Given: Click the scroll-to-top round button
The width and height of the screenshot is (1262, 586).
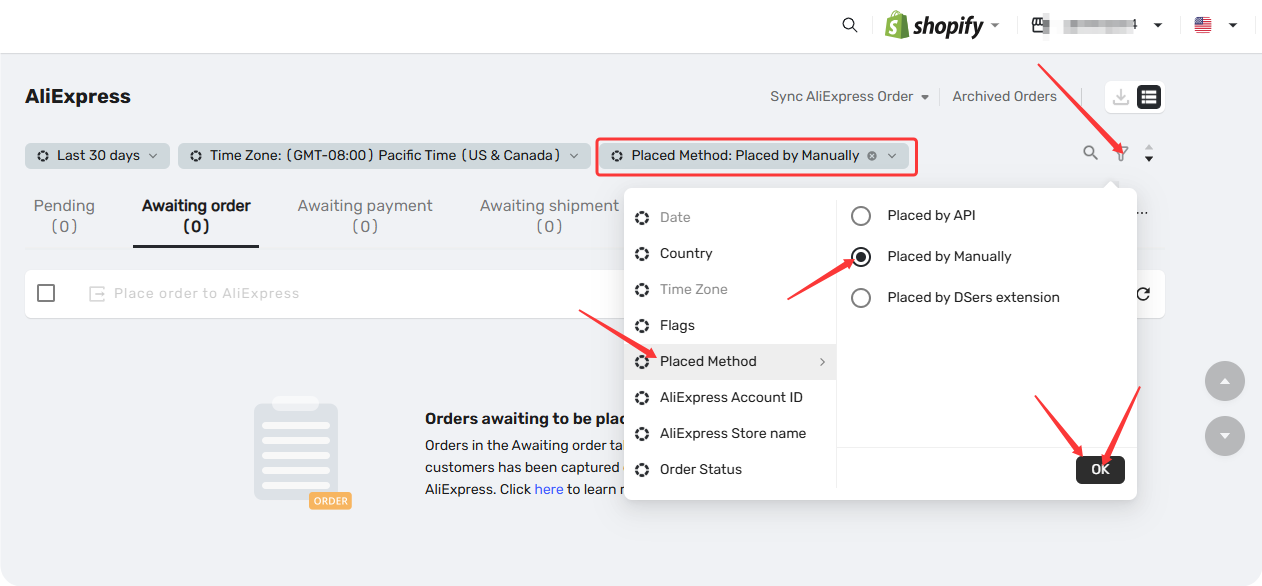Looking at the screenshot, I should 1225,382.
